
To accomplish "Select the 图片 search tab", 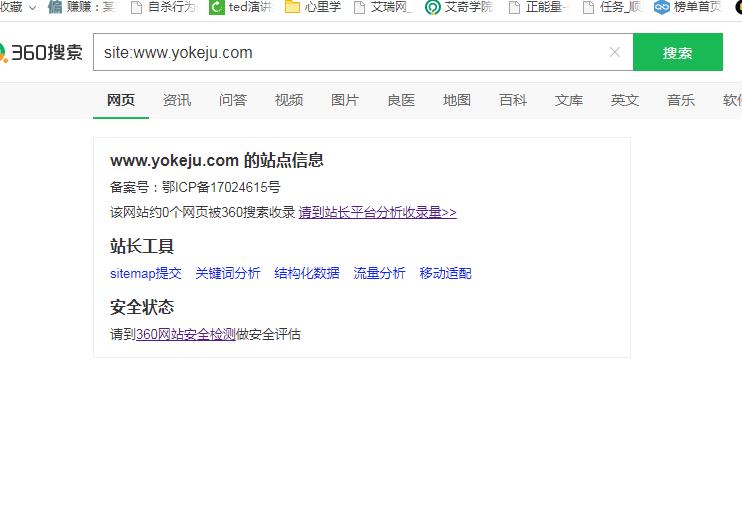I will point(345,100).
